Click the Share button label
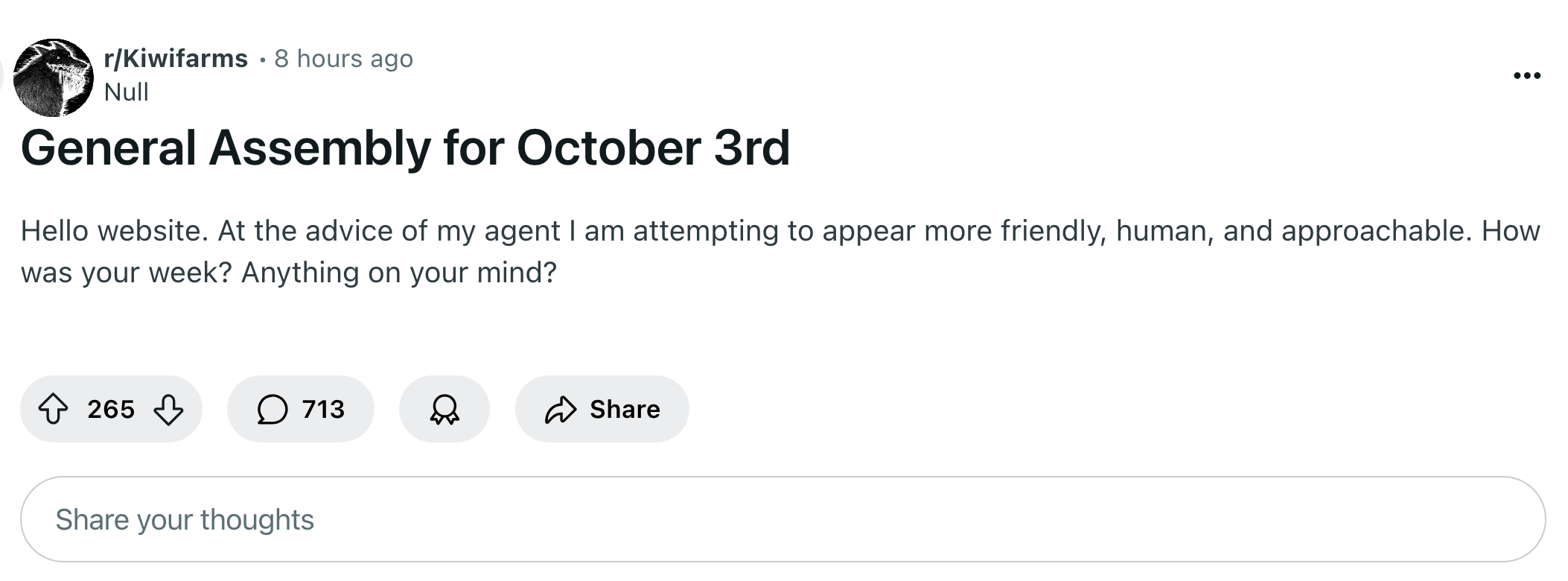 pos(625,409)
